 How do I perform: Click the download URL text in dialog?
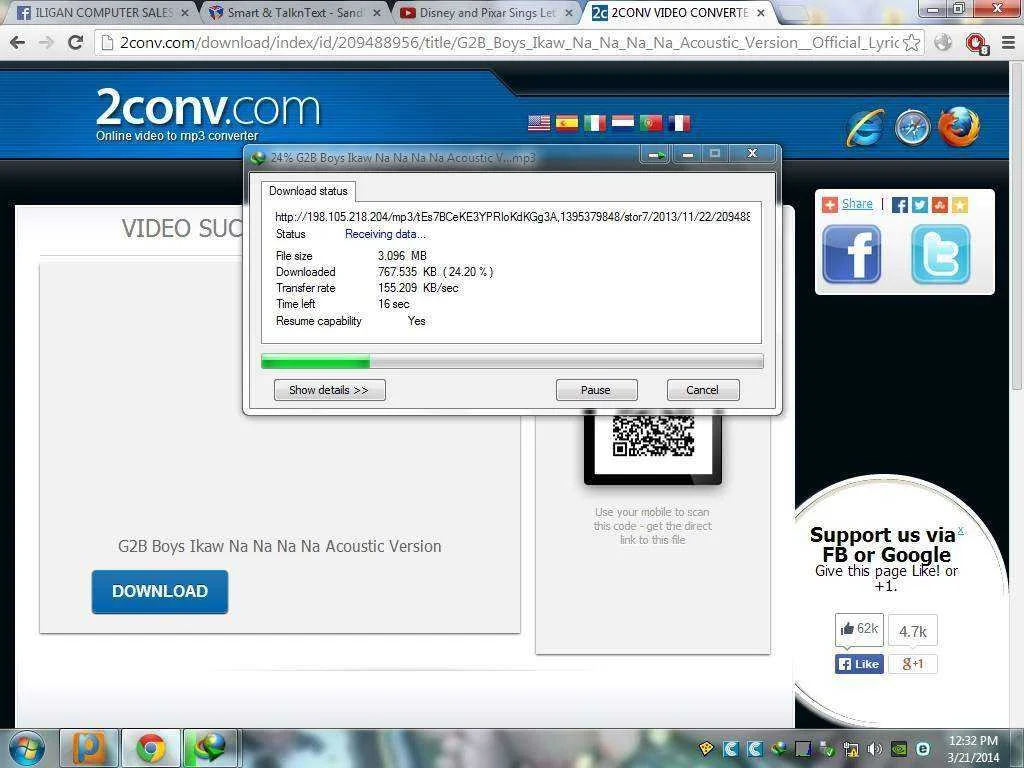coord(513,217)
